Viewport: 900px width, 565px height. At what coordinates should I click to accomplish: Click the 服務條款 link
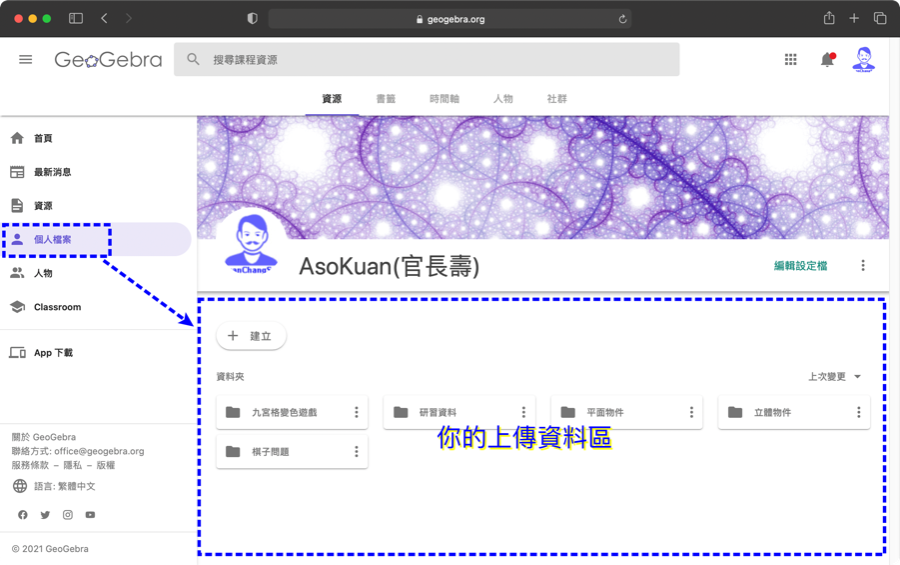tap(30, 465)
